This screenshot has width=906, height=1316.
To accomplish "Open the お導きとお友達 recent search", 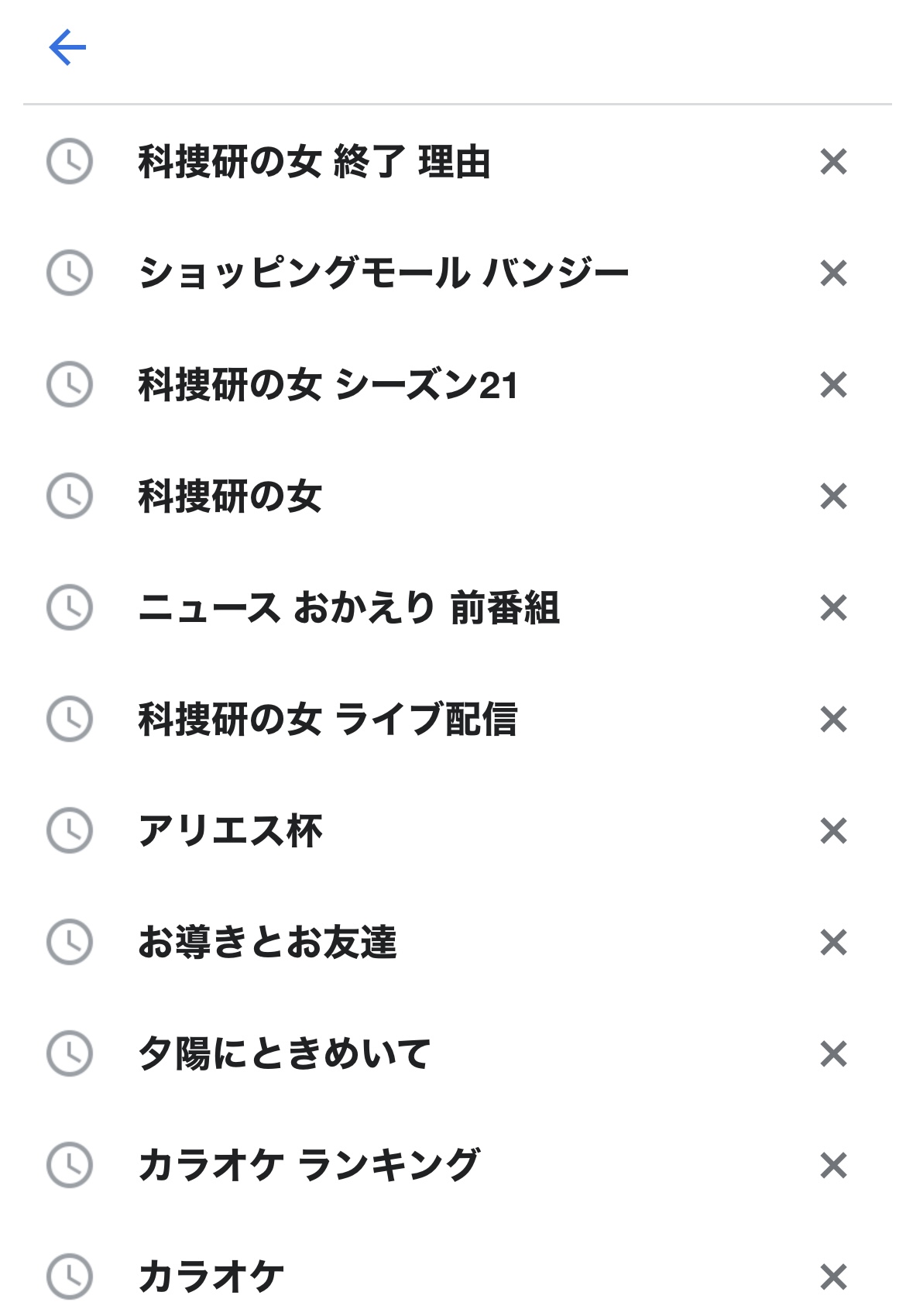I will tap(267, 943).
